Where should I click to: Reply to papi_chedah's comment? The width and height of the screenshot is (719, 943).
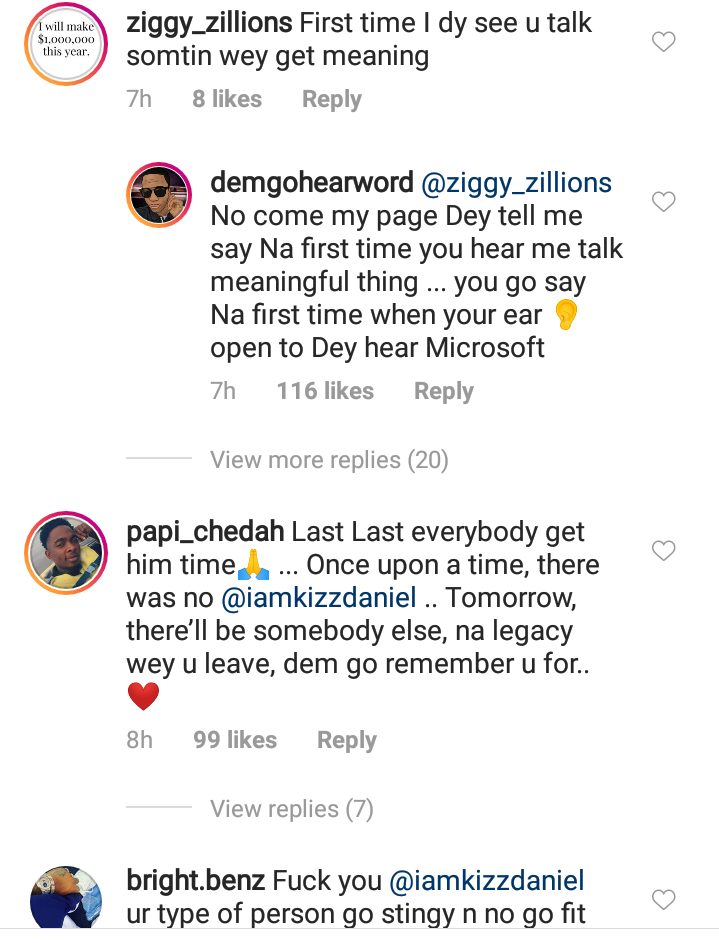pyautogui.click(x=347, y=740)
